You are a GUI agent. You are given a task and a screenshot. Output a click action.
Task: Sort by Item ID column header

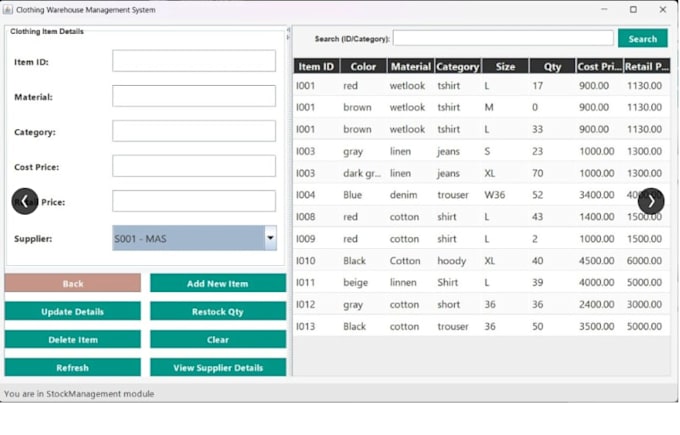(x=317, y=66)
